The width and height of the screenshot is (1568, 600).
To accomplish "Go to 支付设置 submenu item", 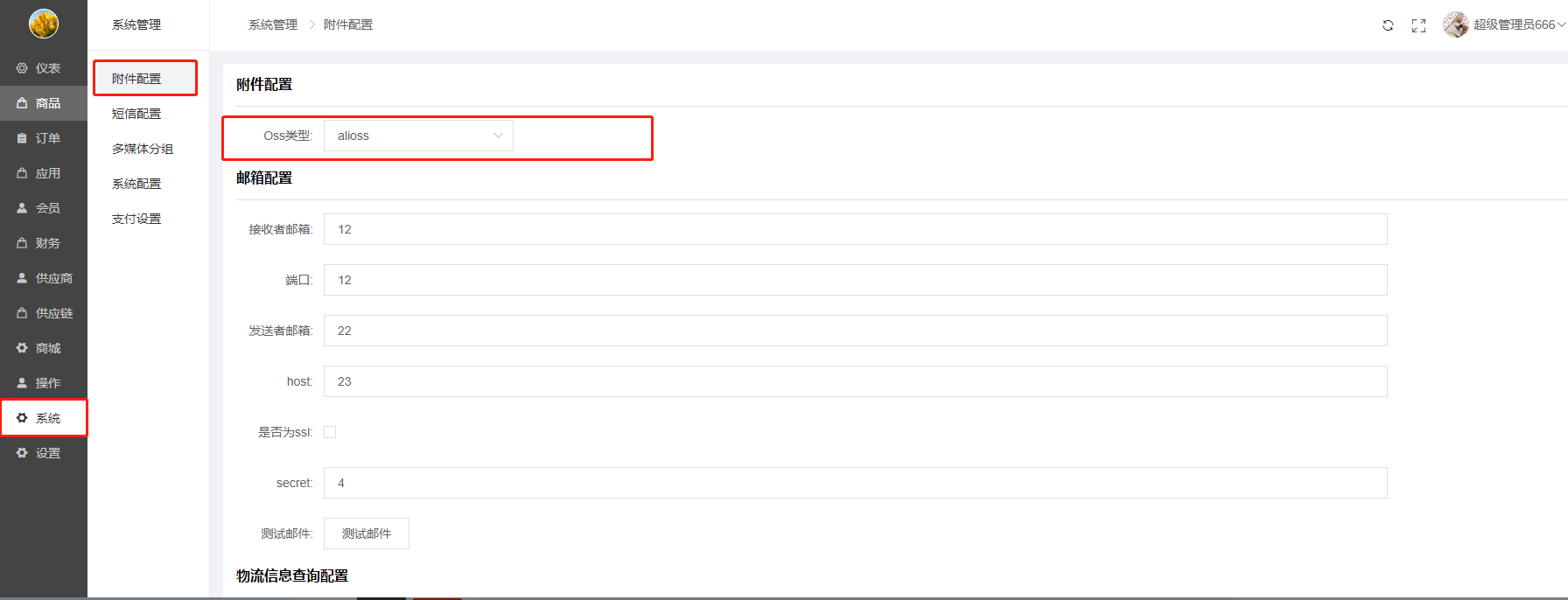I will [136, 219].
